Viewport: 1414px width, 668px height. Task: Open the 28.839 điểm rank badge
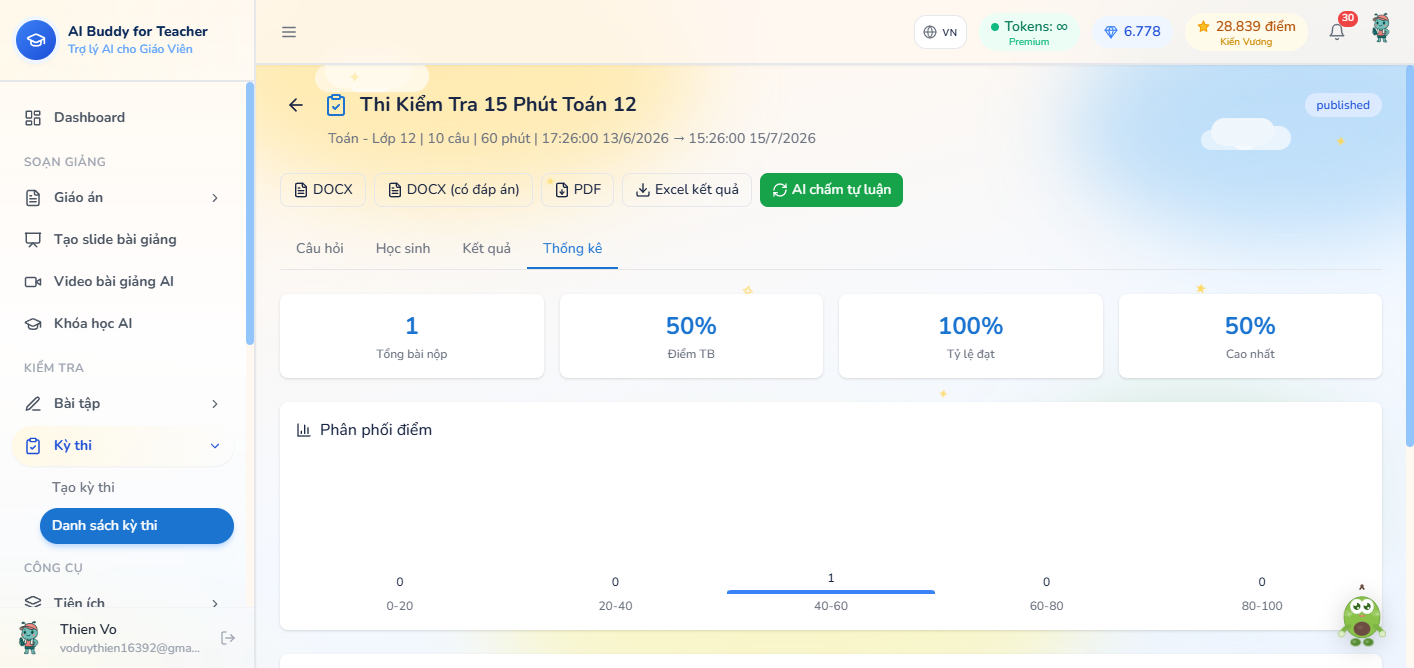[x=1246, y=32]
